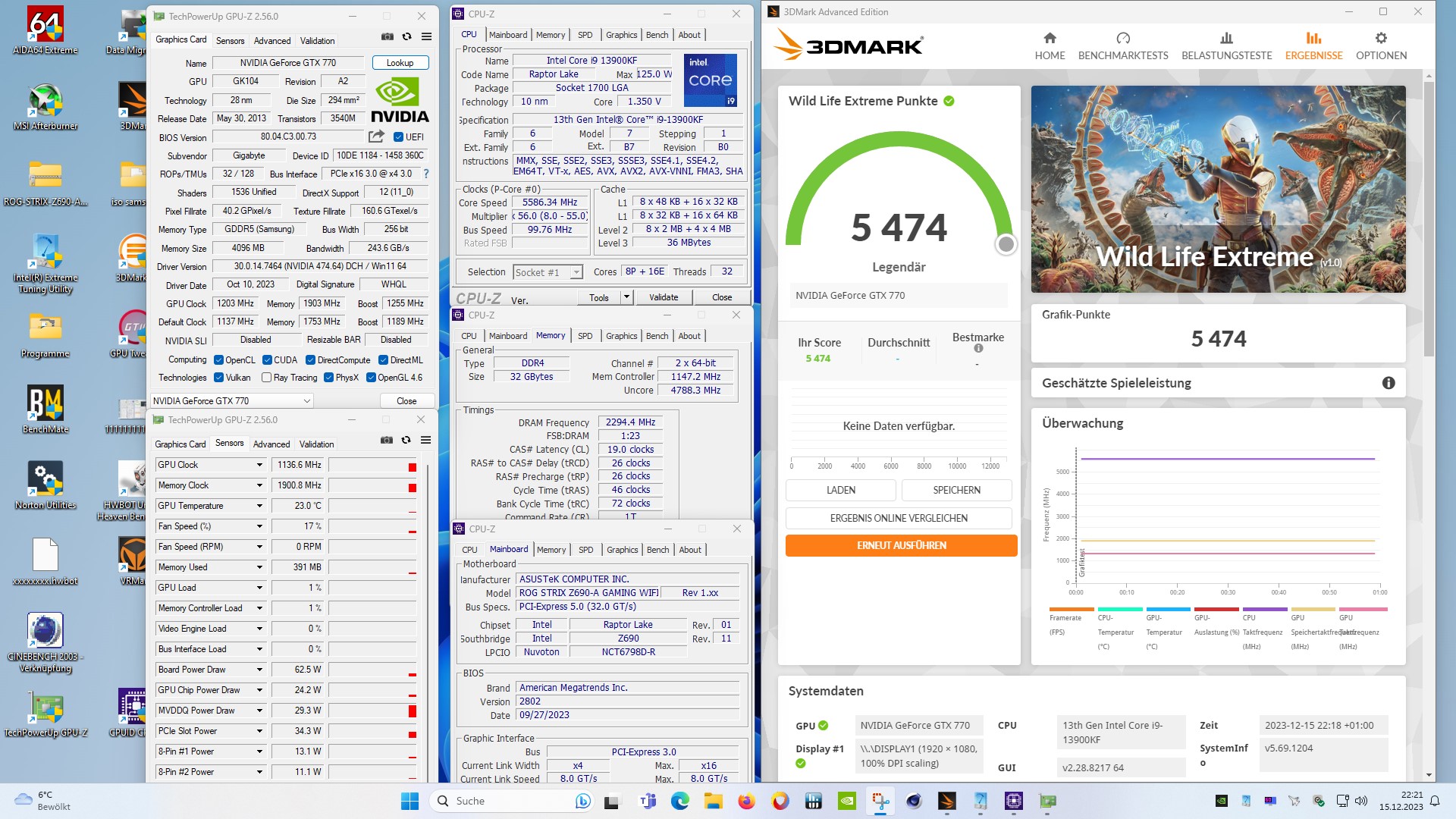Screen dimensions: 1456x819
Task: Open Norton Utilities desktop icon
Action: tap(45, 486)
